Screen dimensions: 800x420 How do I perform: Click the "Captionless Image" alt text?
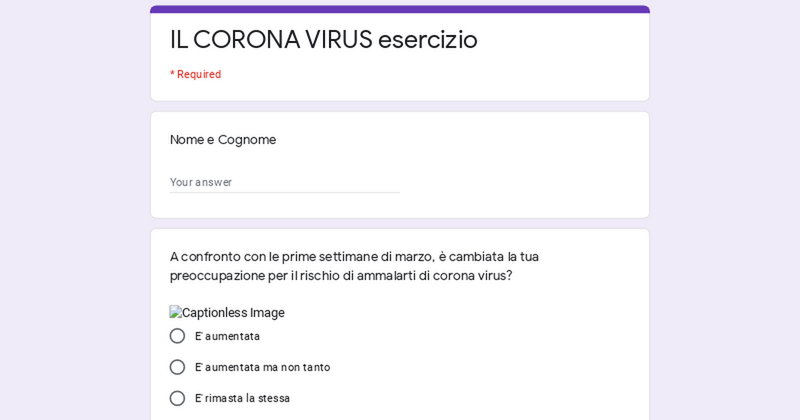pyautogui.click(x=233, y=313)
